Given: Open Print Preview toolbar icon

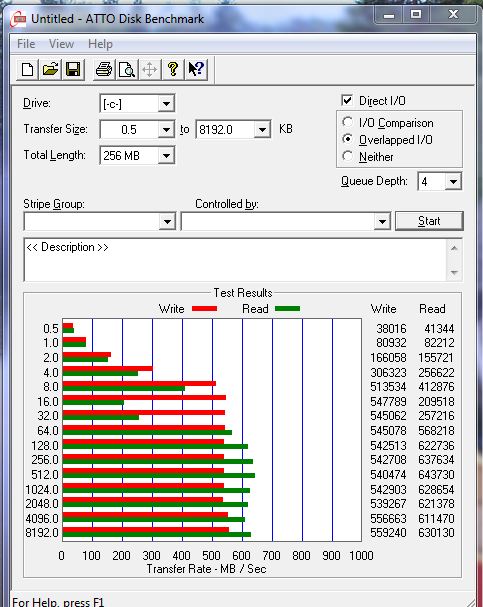Looking at the screenshot, I should coord(127,70).
